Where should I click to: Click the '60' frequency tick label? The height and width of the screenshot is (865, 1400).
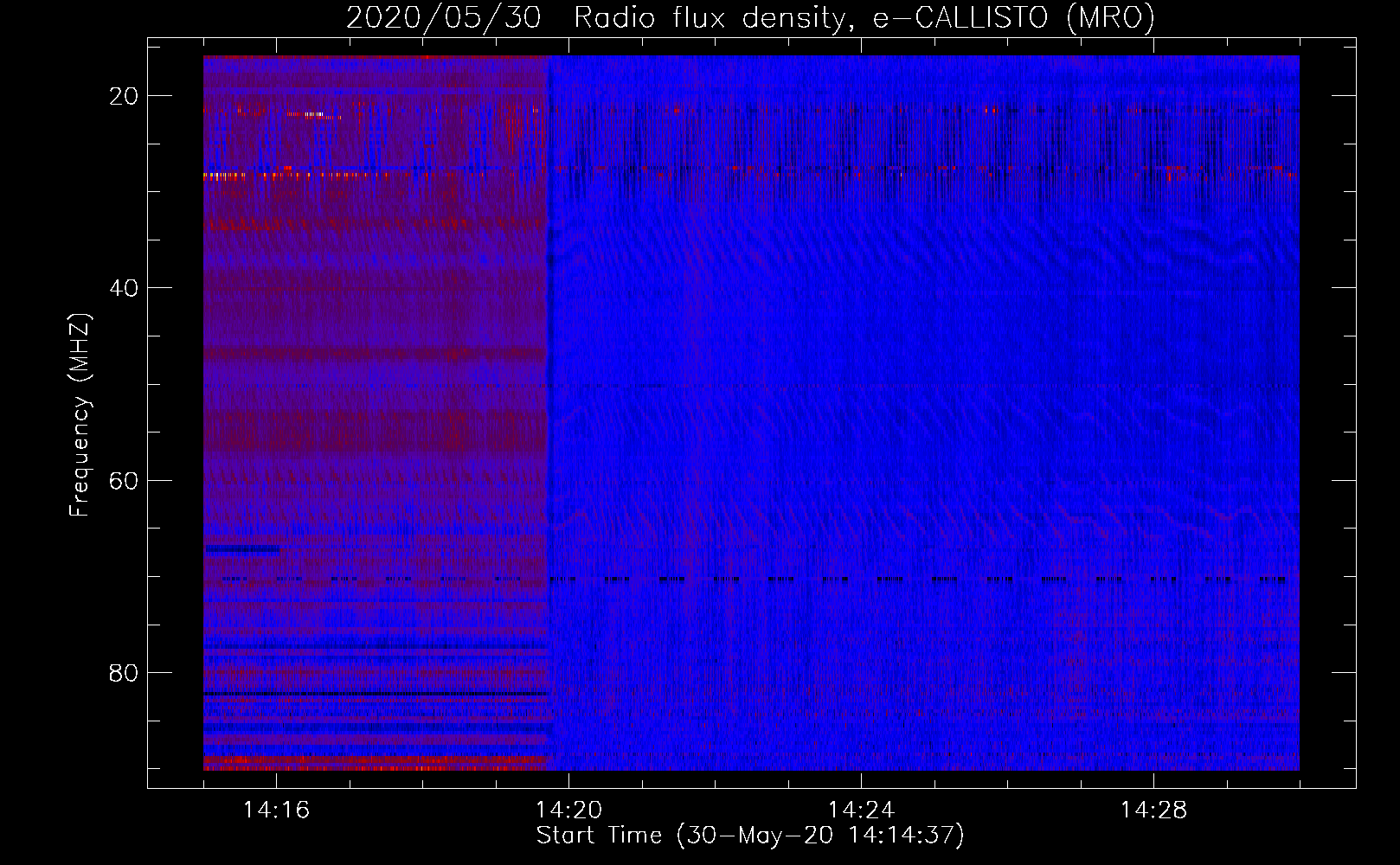tap(124, 480)
